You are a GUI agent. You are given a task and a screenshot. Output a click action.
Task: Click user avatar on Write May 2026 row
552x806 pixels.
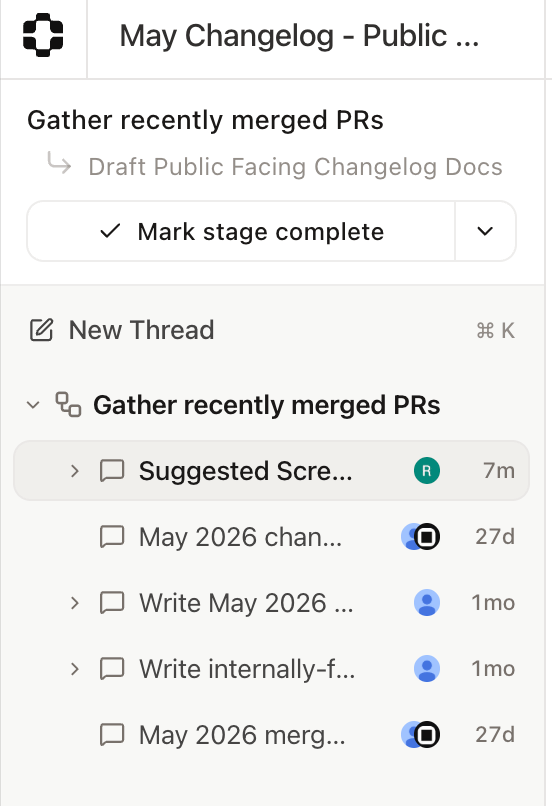click(x=427, y=602)
